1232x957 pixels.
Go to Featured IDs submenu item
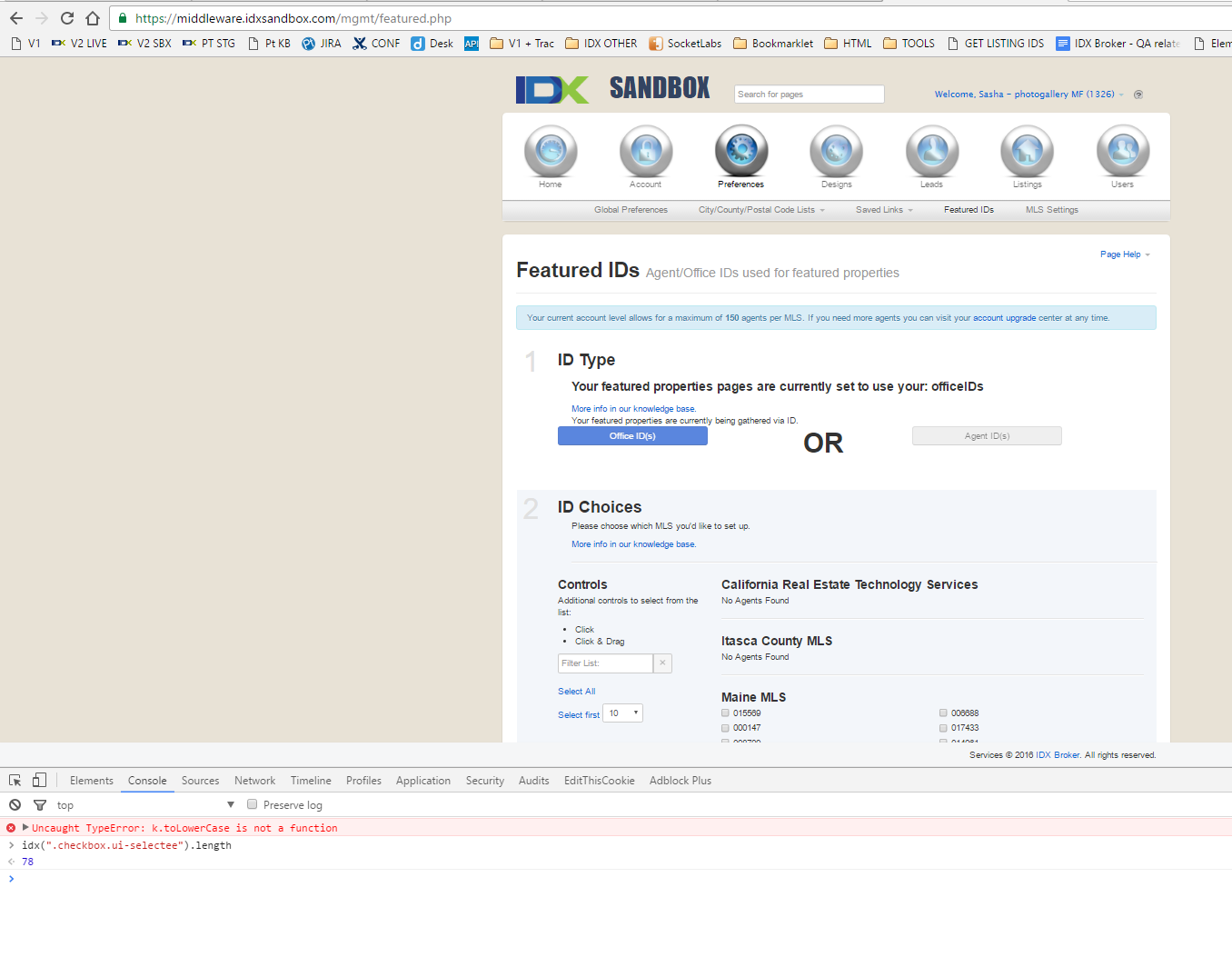pyautogui.click(x=969, y=210)
